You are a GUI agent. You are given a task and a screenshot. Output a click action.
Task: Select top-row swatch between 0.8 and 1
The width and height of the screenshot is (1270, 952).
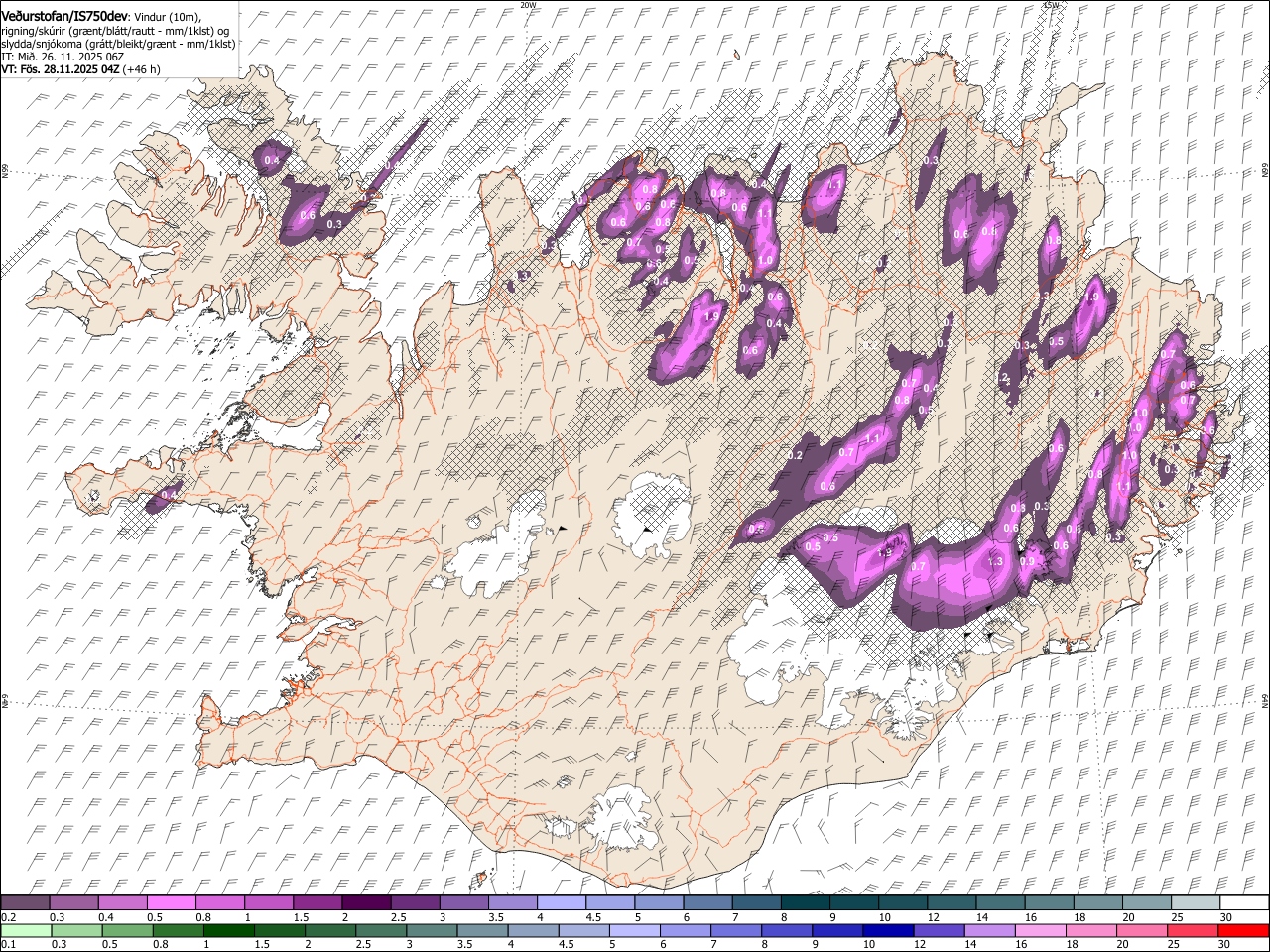[x=220, y=903]
